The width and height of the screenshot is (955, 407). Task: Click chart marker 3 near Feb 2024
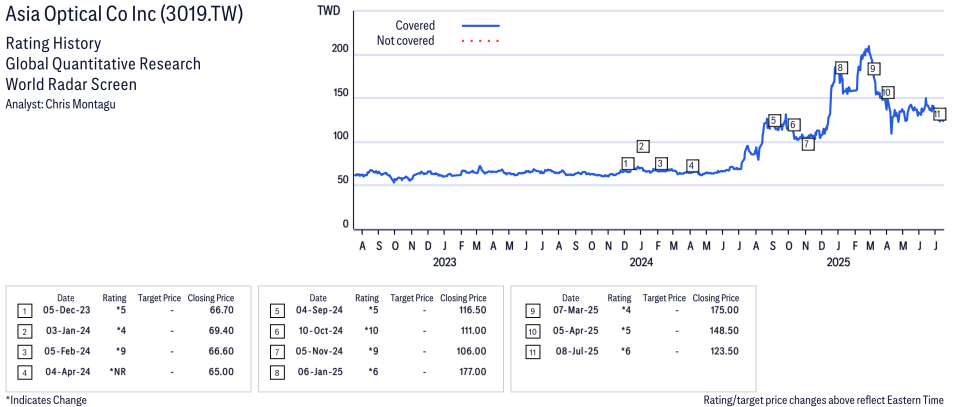coord(661,163)
